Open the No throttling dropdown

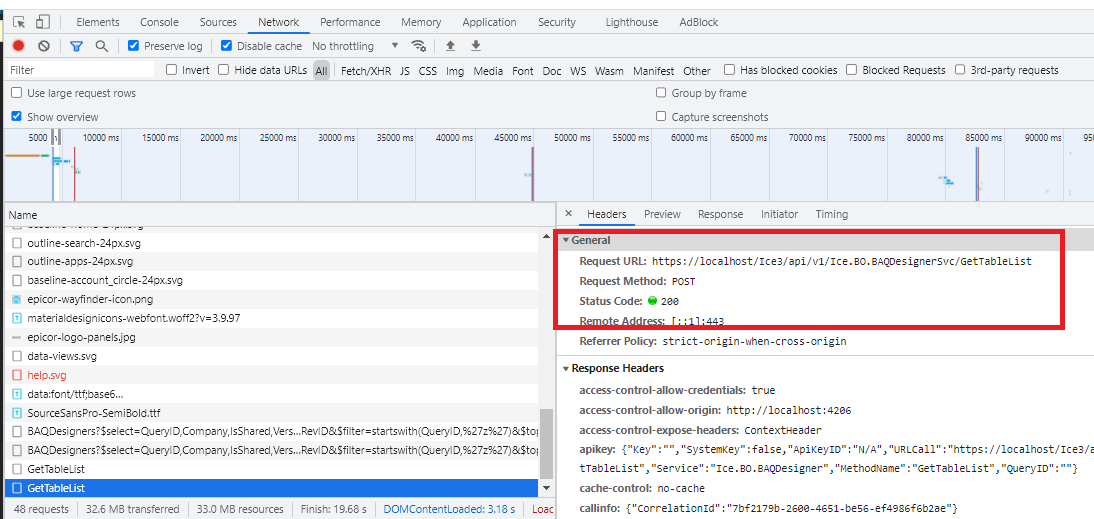point(355,46)
